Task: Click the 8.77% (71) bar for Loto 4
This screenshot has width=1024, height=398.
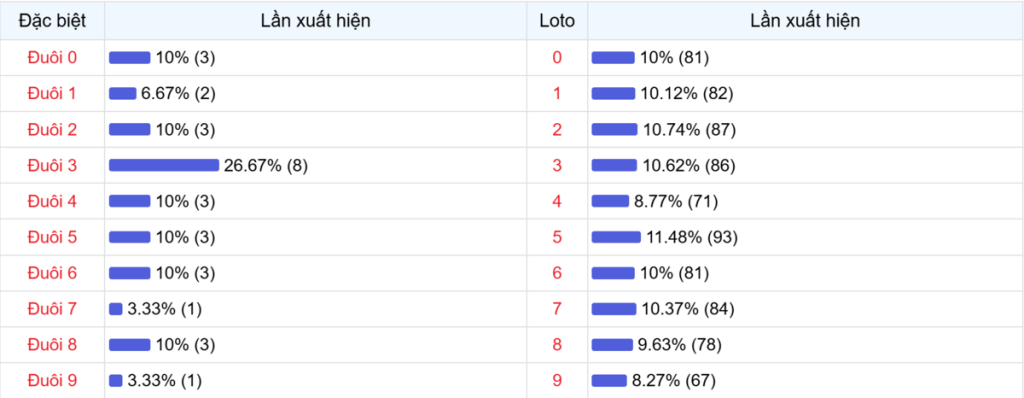Action: pos(610,201)
